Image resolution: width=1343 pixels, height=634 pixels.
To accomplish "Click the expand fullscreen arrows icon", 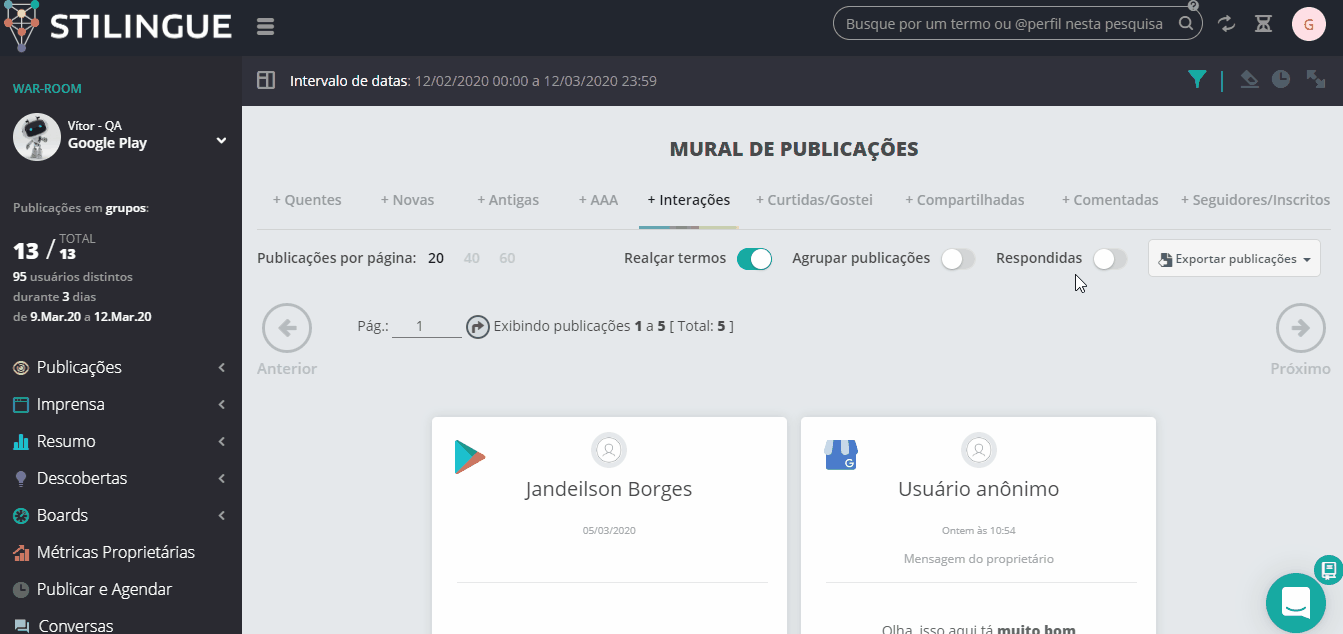I will (1316, 80).
